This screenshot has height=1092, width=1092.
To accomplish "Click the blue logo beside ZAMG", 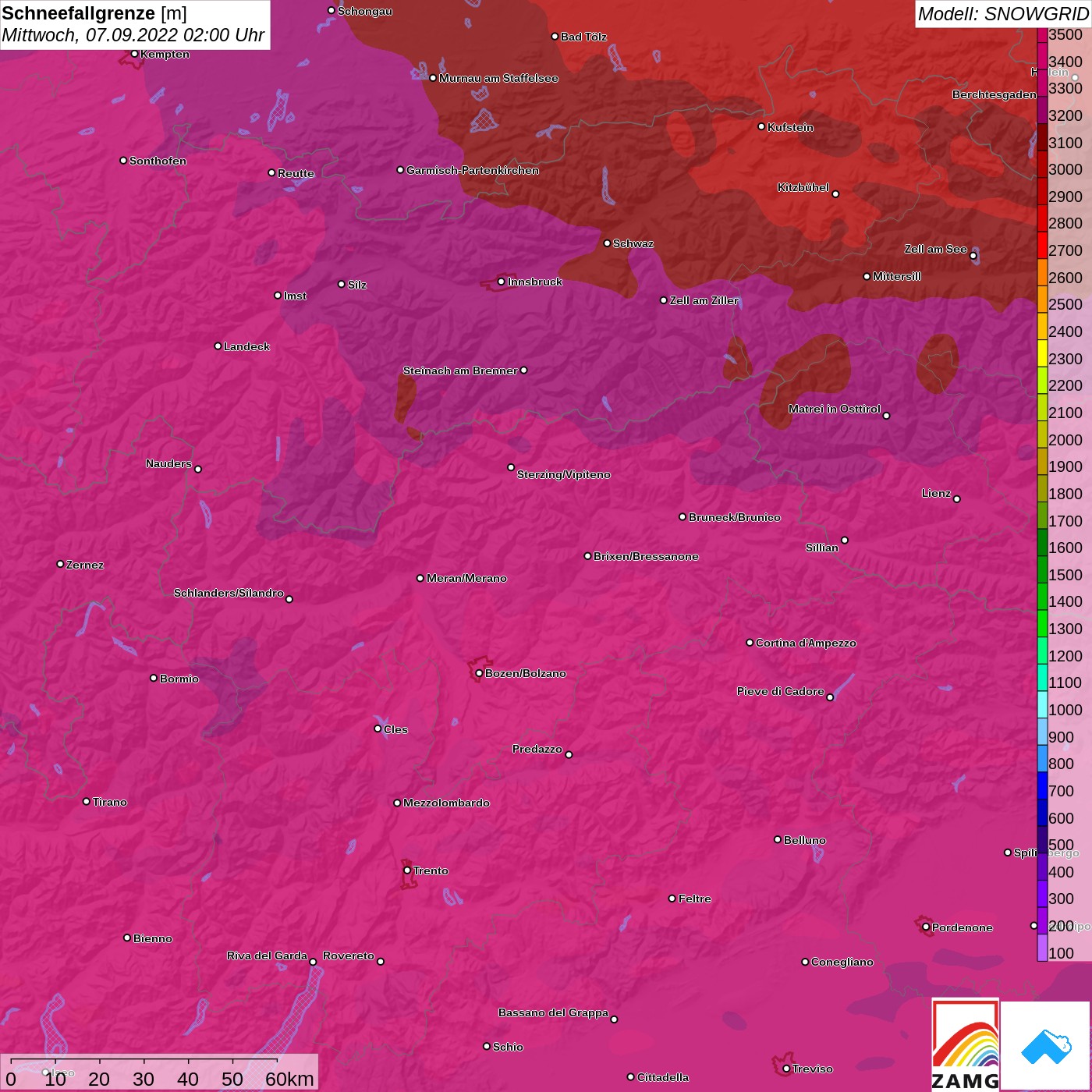I will point(1045,1045).
